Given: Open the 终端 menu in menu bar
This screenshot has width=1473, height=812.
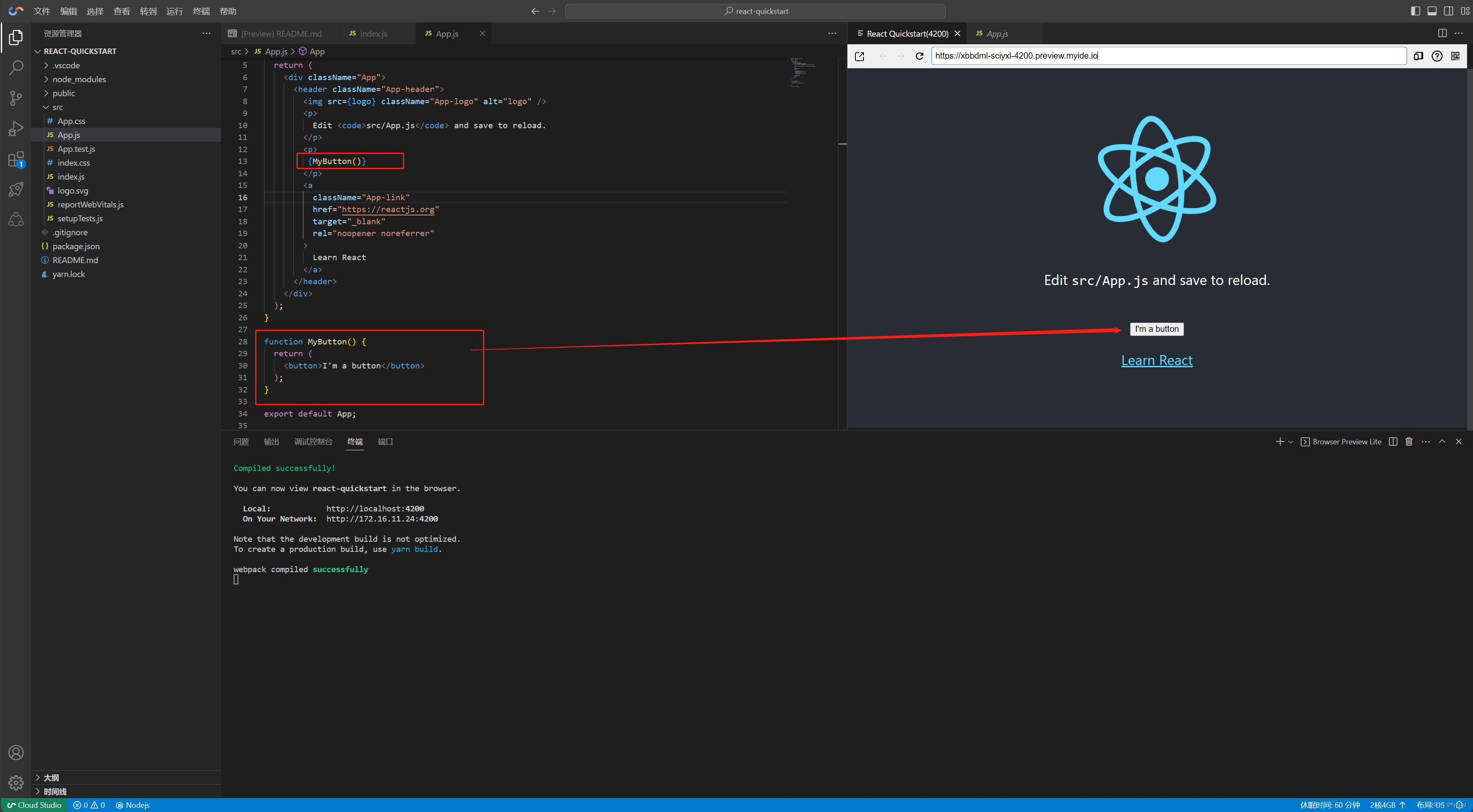Looking at the screenshot, I should [x=201, y=11].
